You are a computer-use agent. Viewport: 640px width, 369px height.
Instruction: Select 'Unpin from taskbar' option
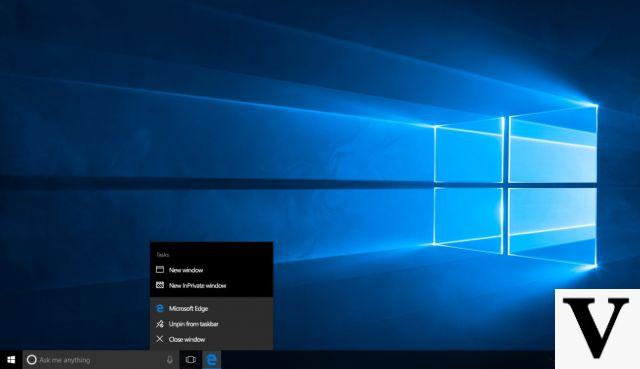(x=211, y=324)
